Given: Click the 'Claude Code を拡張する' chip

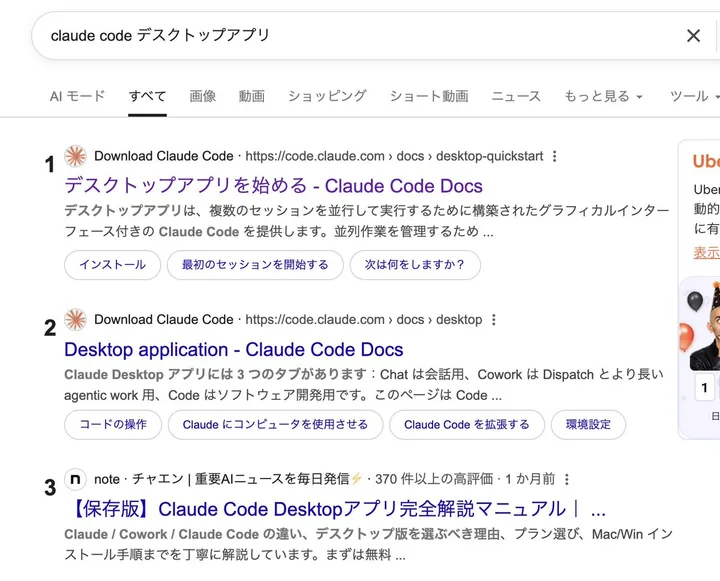Looking at the screenshot, I should (x=467, y=424).
